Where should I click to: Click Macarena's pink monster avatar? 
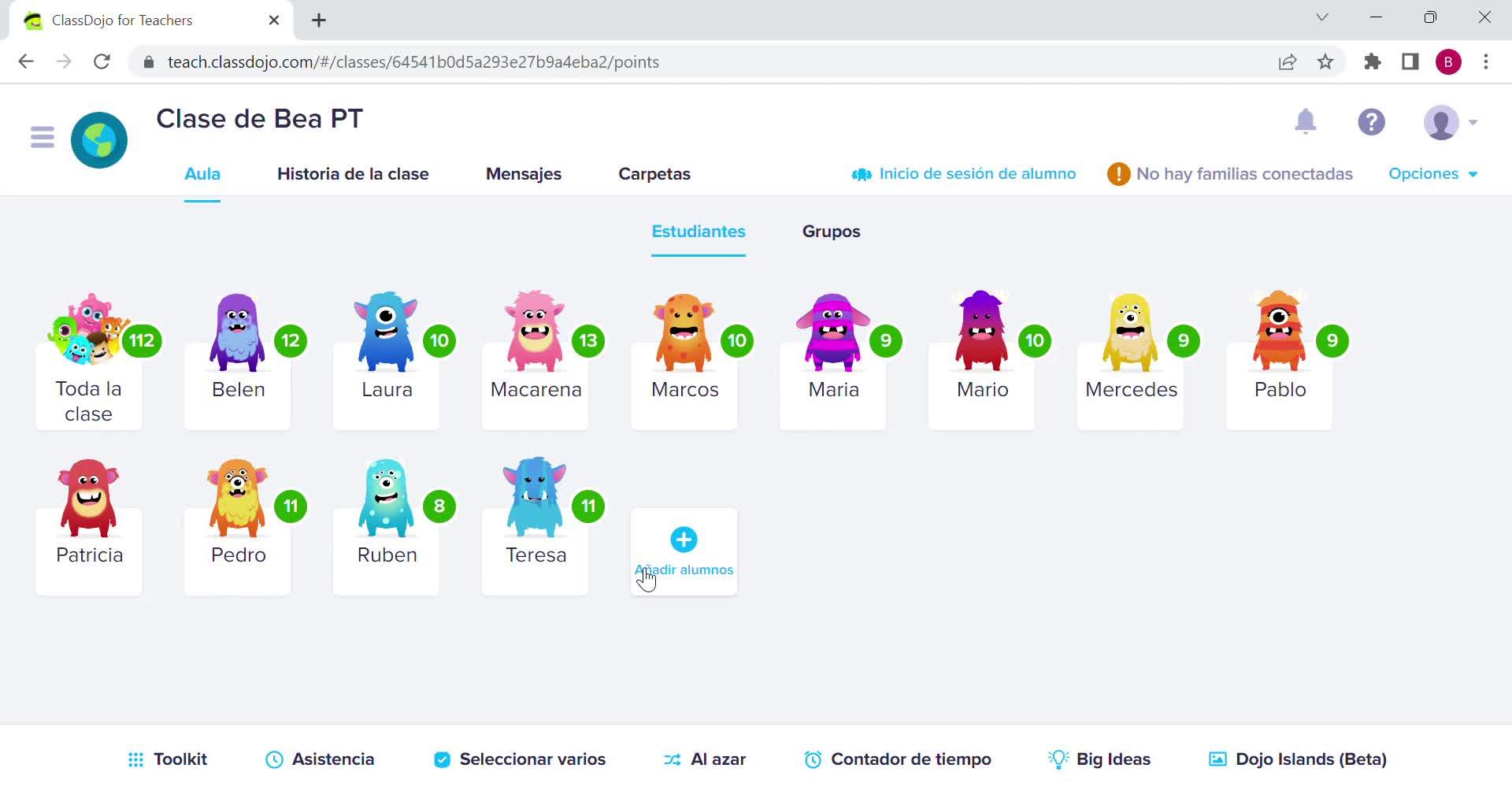(535, 332)
